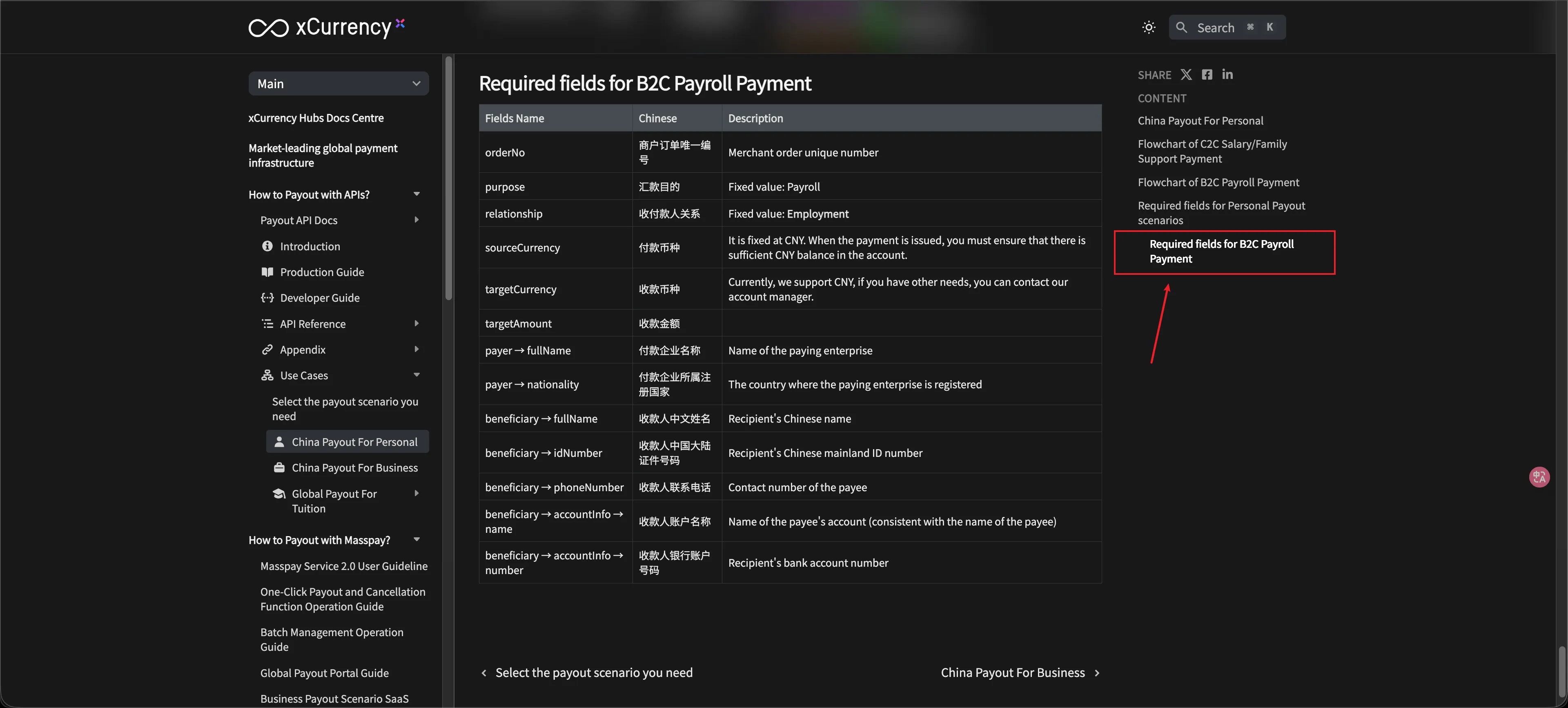The height and width of the screenshot is (708, 1568).
Task: Click the floating translate icon button
Action: (1539, 476)
